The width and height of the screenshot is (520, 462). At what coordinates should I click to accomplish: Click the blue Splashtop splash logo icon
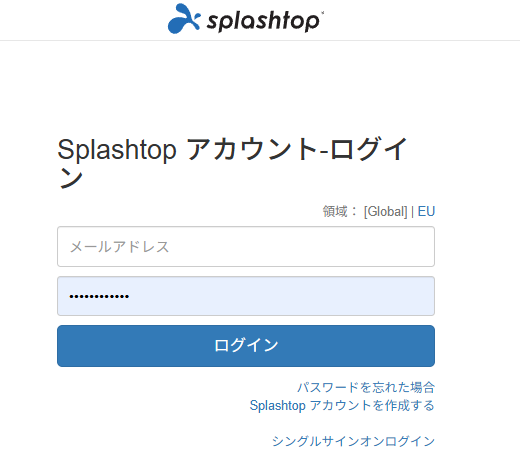pyautogui.click(x=184, y=18)
